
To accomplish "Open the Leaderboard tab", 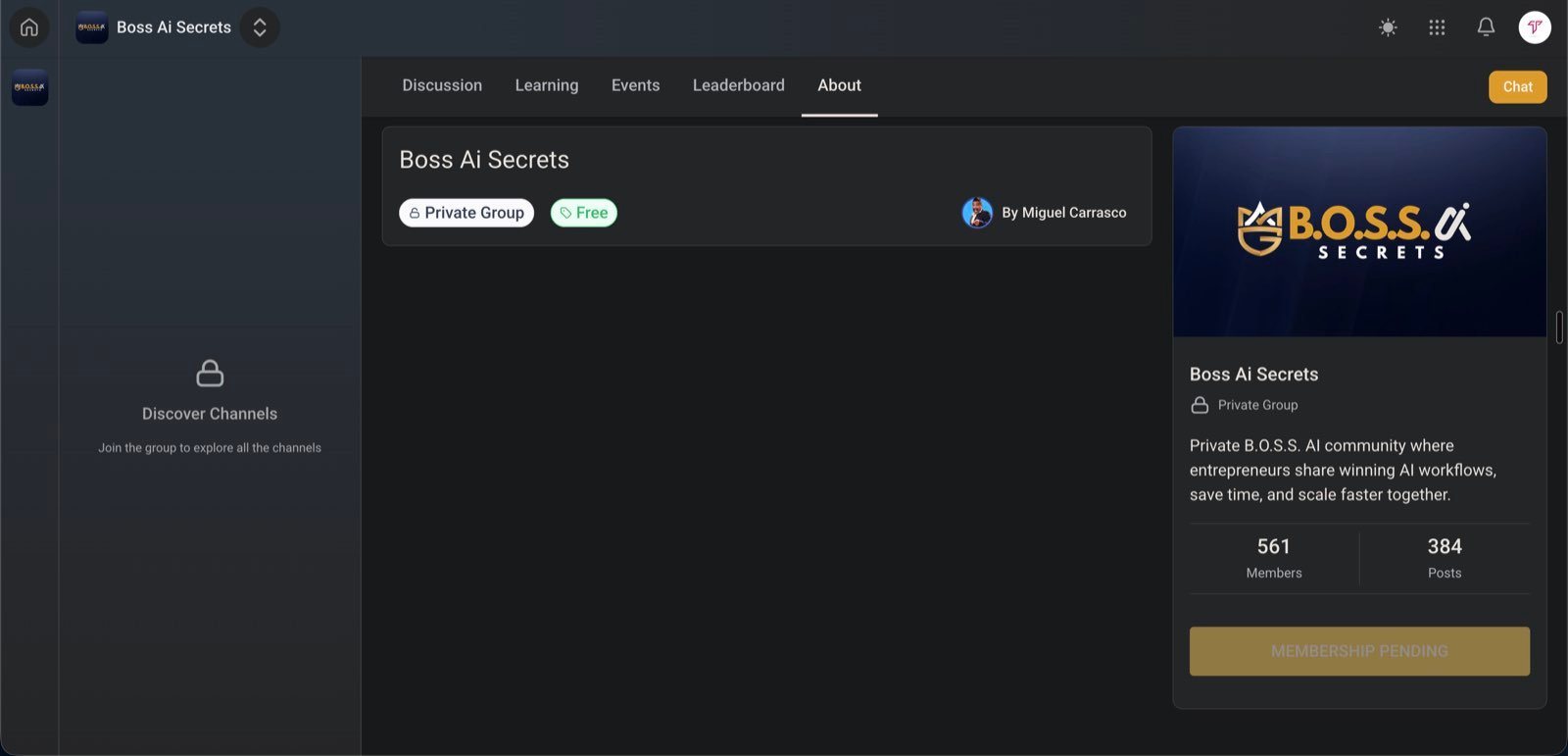I will coord(739,85).
